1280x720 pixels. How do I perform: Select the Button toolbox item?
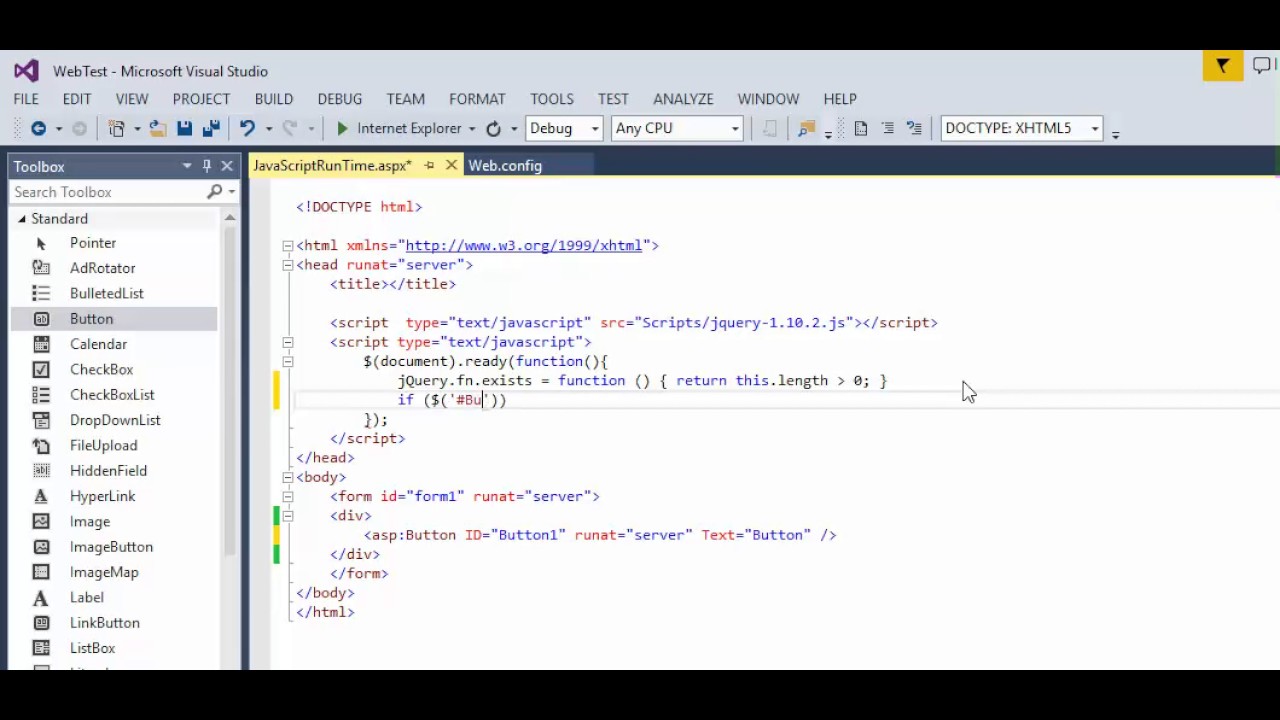115,319
